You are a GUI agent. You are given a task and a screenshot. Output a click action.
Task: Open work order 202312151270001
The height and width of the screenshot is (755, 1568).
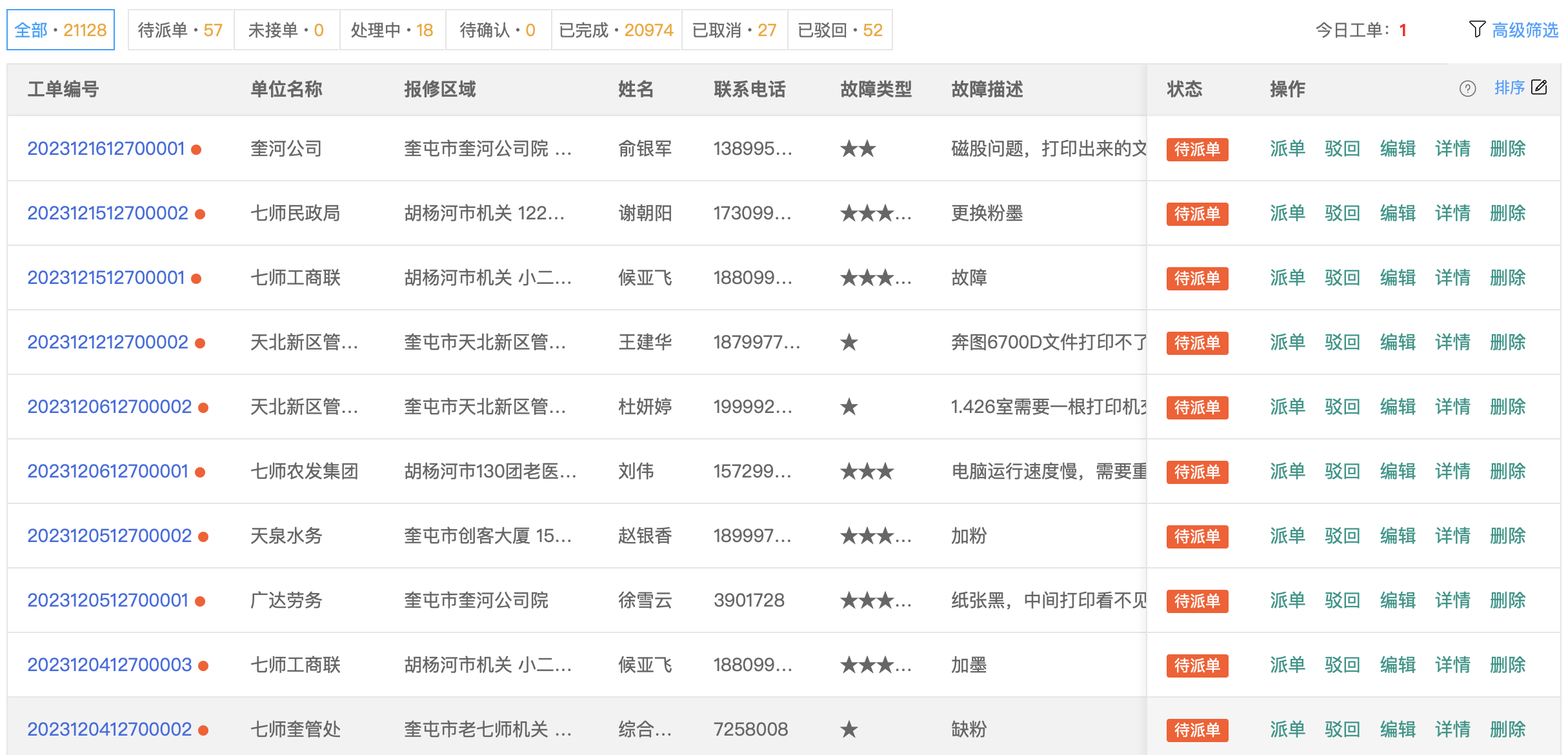pos(106,277)
